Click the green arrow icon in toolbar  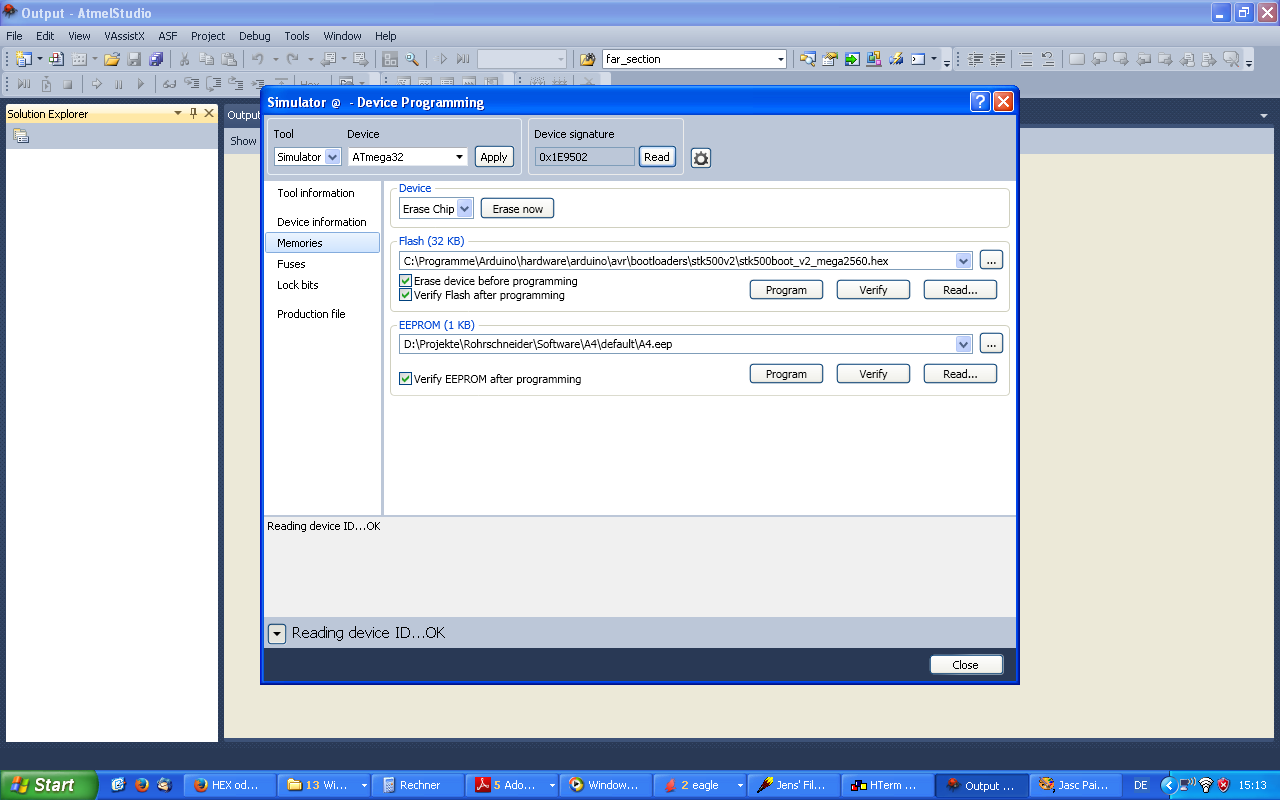tap(852, 59)
